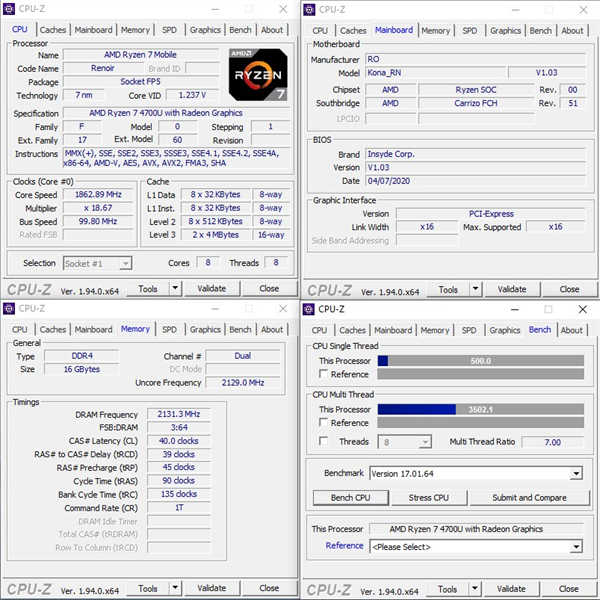Click the single thread This Processor score bar
The image size is (600, 600).
pos(481,361)
